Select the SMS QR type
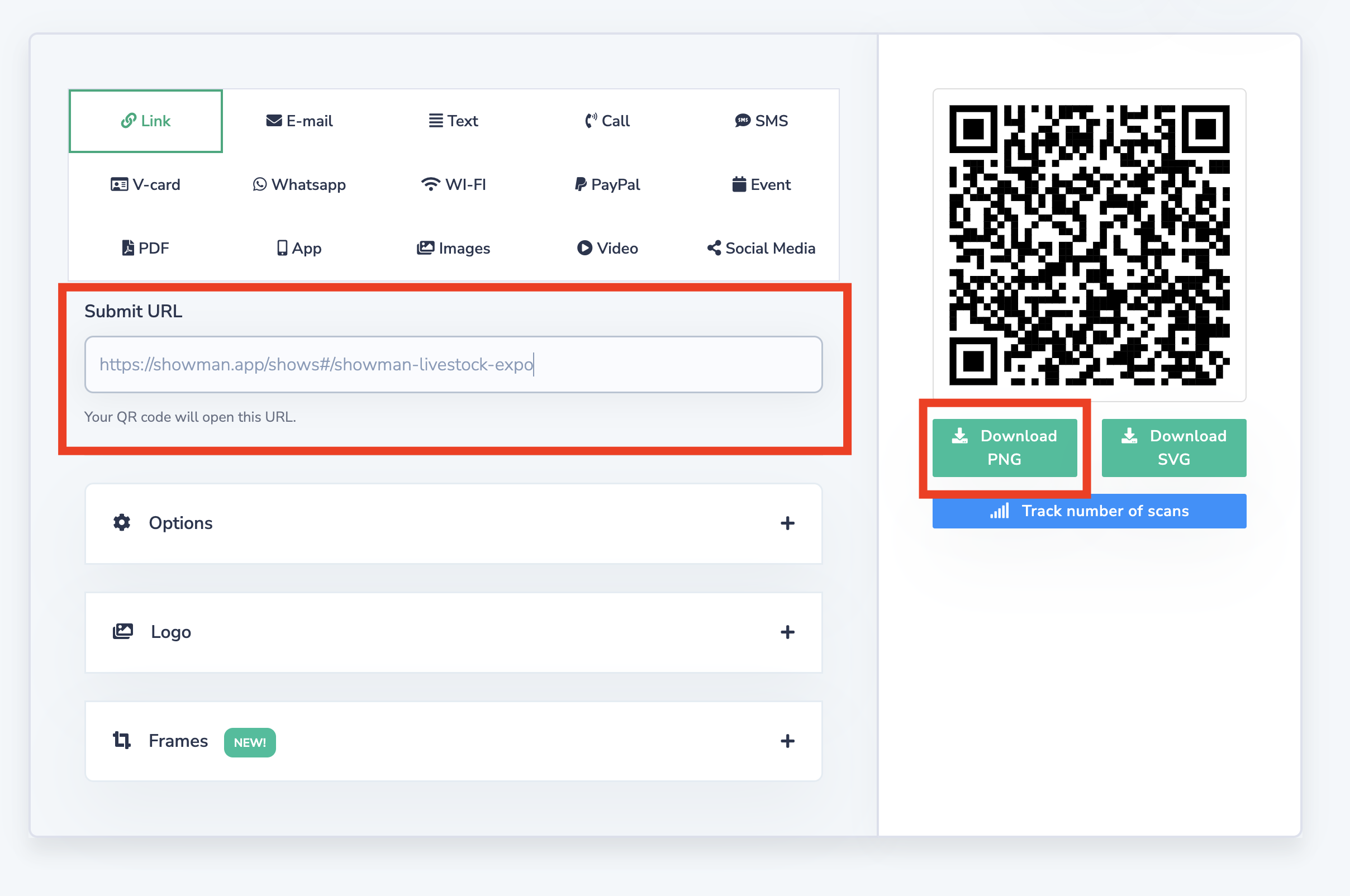Image resolution: width=1350 pixels, height=896 pixels. click(760, 121)
